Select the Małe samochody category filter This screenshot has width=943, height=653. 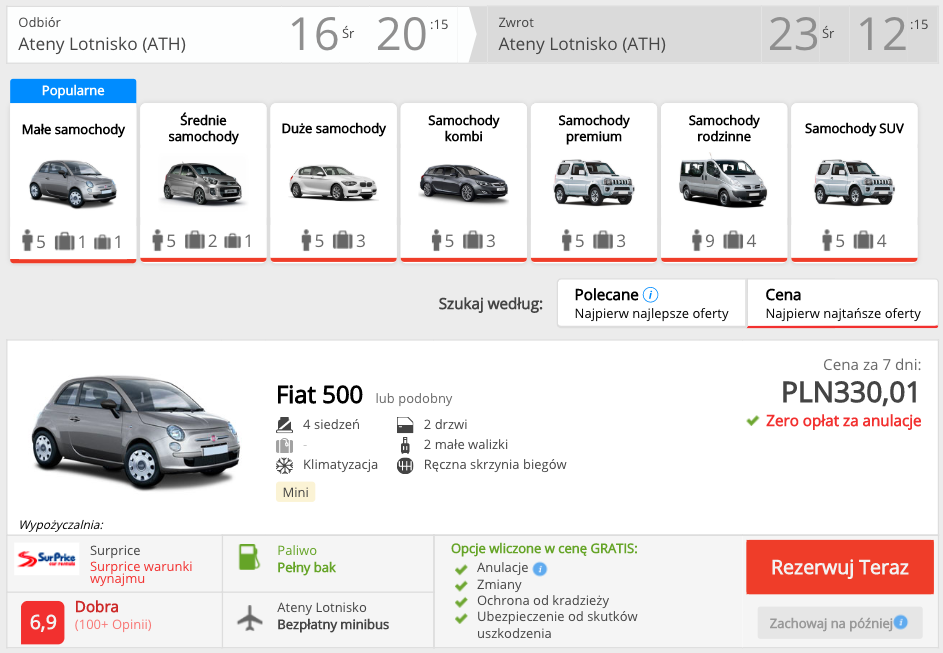[72, 178]
